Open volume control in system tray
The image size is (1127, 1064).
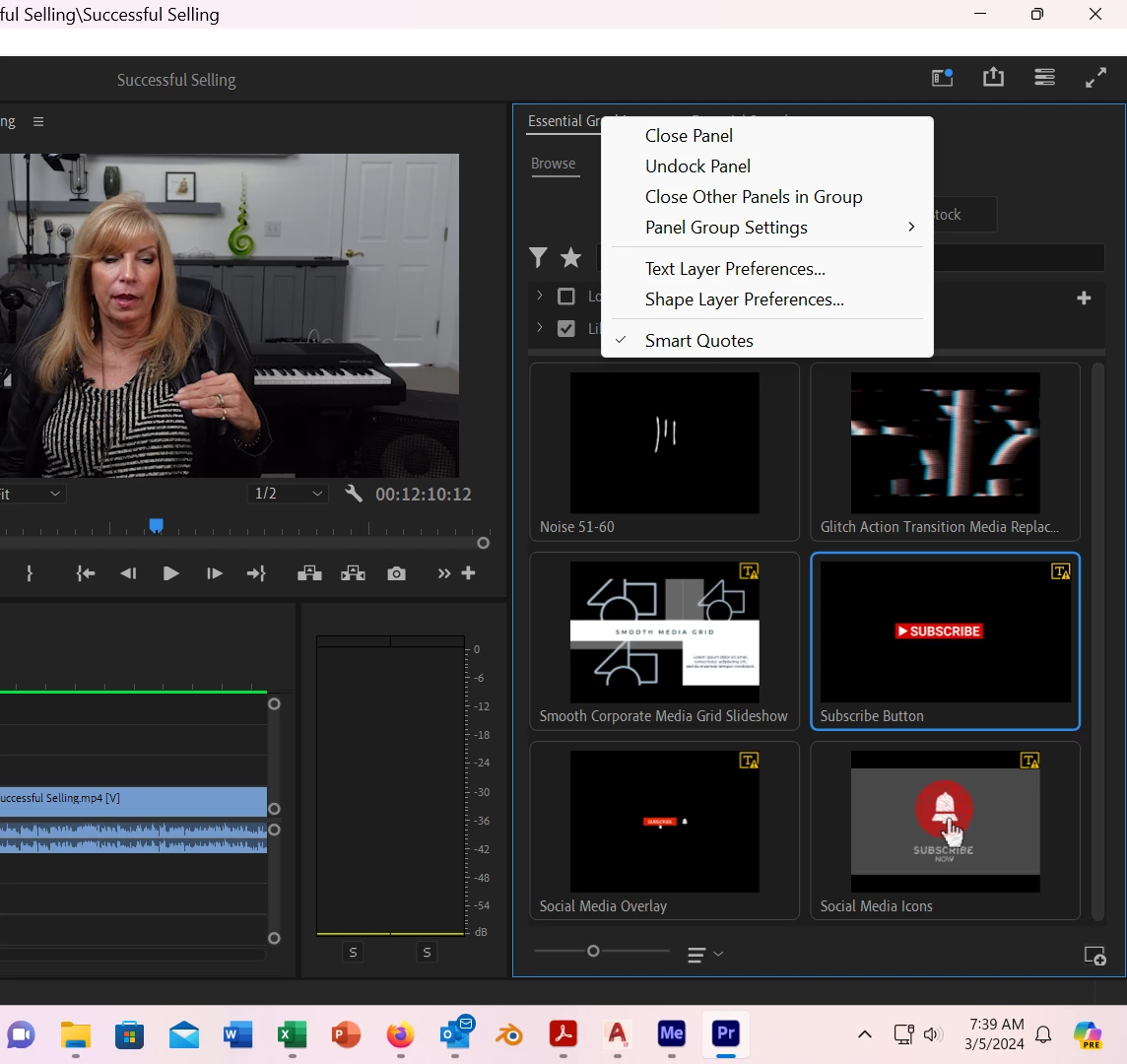click(932, 1033)
